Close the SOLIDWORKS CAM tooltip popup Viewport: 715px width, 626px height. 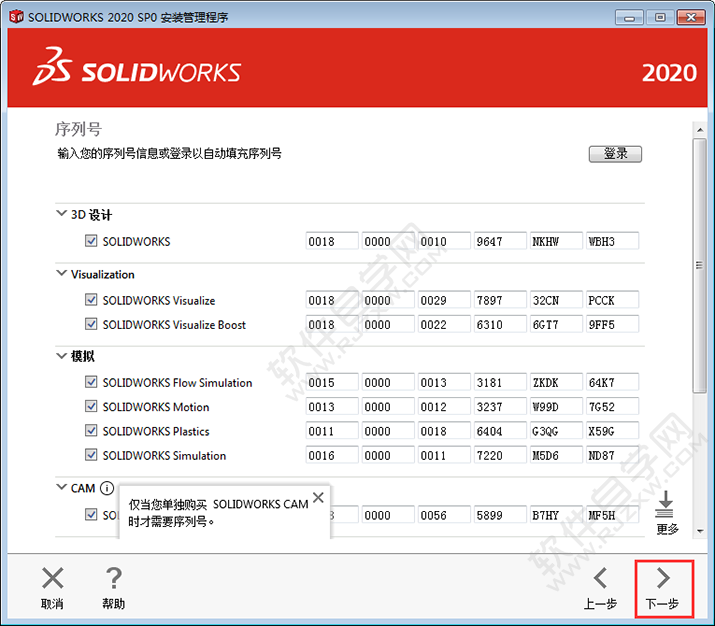[x=318, y=497]
